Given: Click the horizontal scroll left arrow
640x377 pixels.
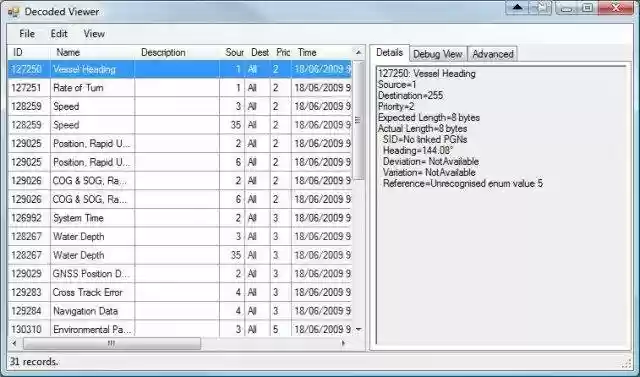Looking at the screenshot, I should click(14, 344).
